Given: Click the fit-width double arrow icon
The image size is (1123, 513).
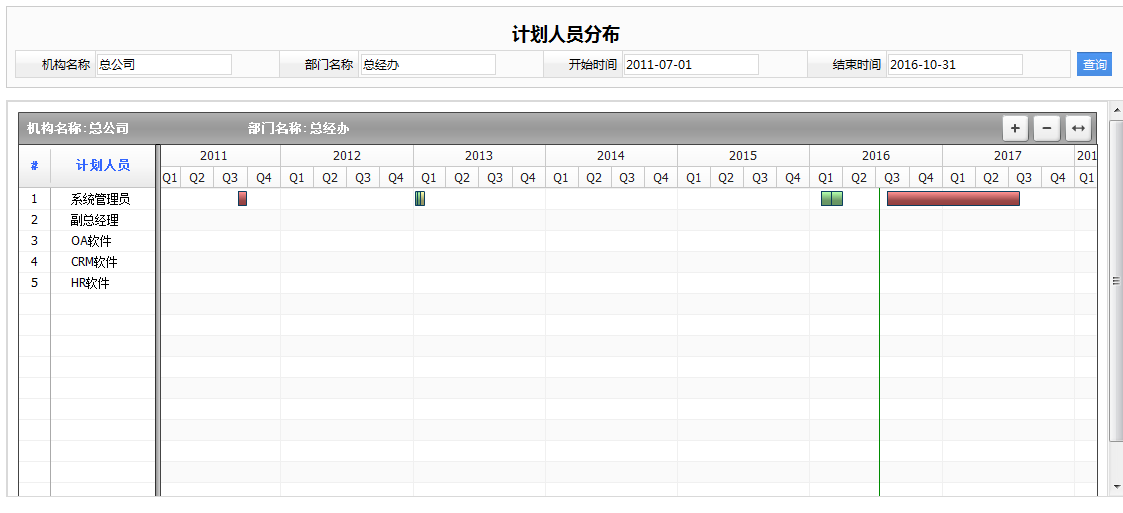Looking at the screenshot, I should (1078, 128).
